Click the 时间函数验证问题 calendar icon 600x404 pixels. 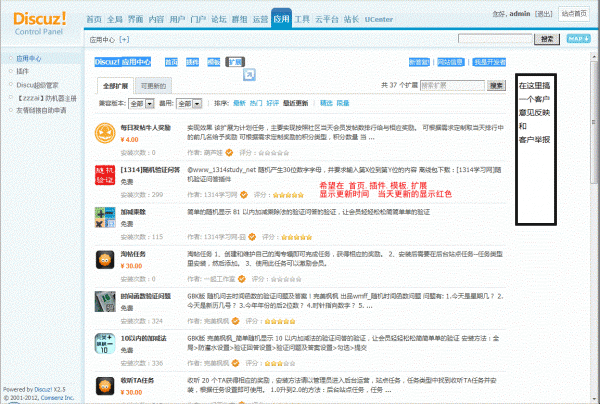105,301
